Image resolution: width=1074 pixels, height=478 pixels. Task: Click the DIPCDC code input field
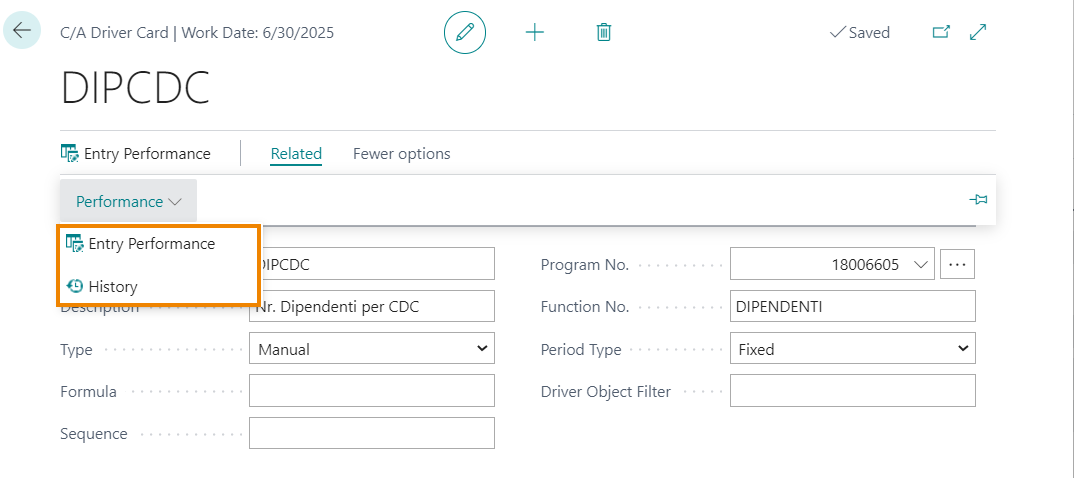(374, 264)
